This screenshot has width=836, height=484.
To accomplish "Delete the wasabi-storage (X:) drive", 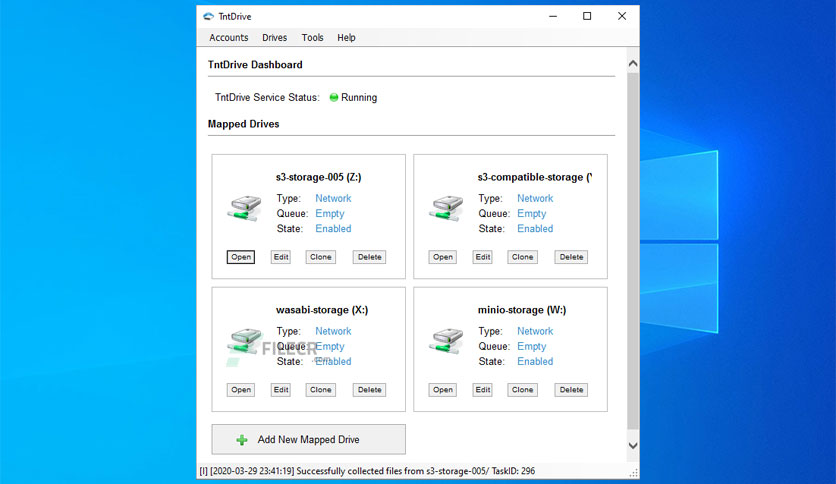I will 369,390.
